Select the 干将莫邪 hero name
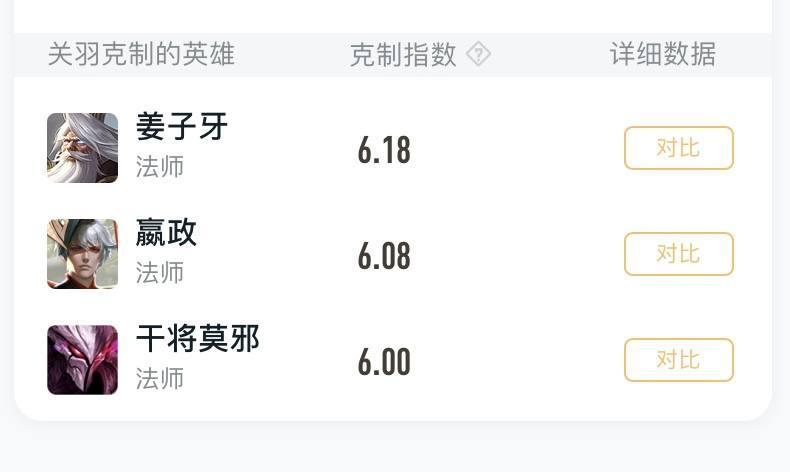The width and height of the screenshot is (790, 472). pyautogui.click(x=198, y=339)
